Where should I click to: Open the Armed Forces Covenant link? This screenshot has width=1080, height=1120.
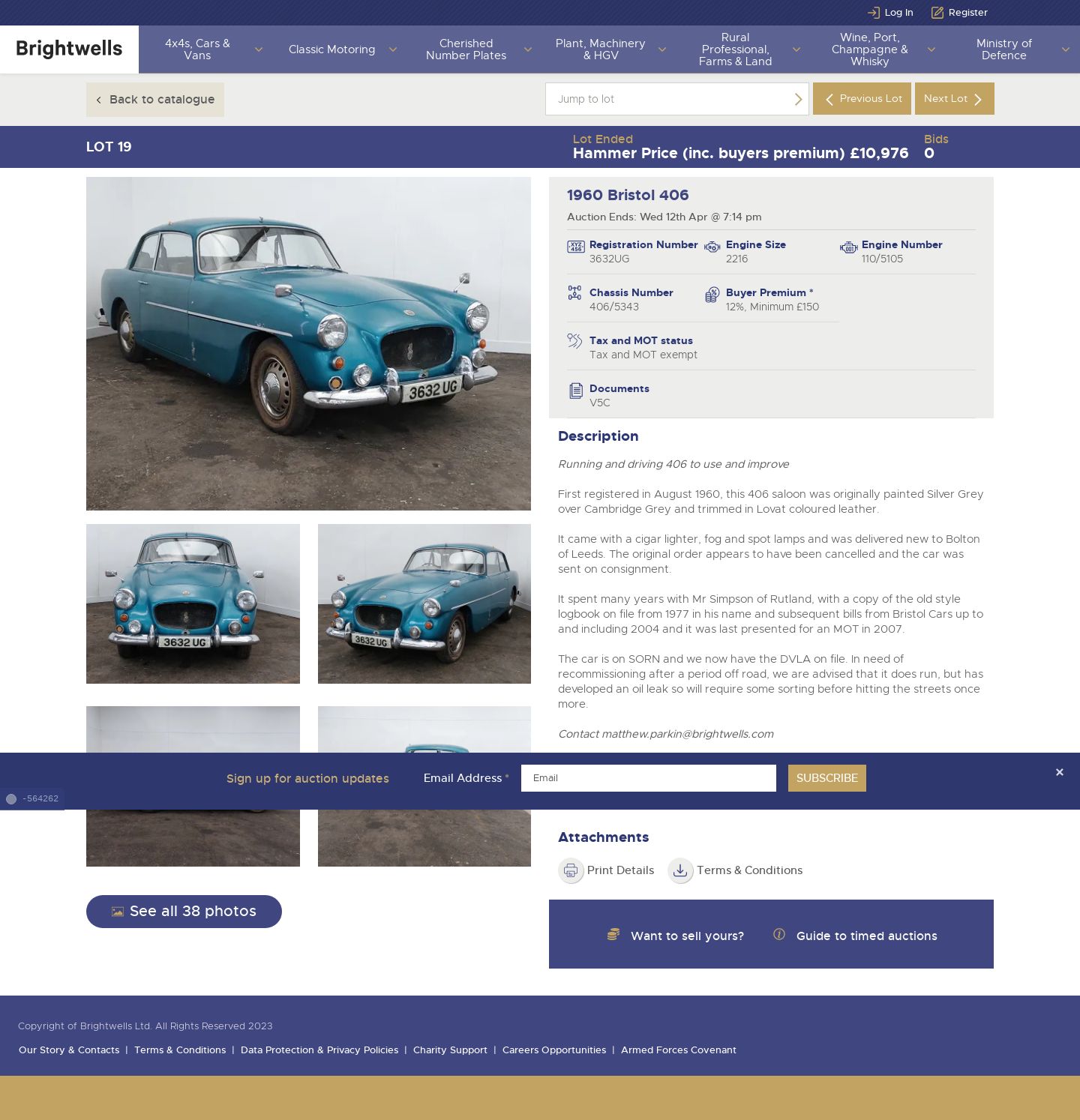pyautogui.click(x=679, y=1050)
